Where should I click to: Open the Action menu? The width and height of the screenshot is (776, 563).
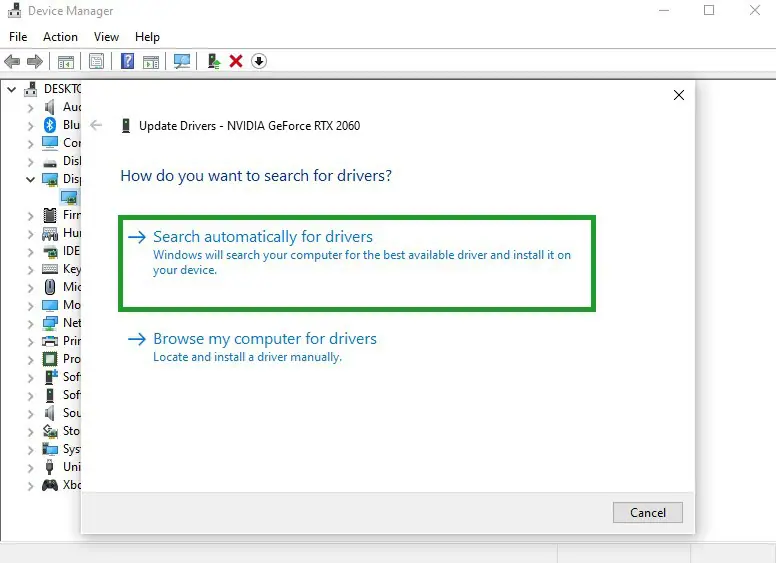60,37
